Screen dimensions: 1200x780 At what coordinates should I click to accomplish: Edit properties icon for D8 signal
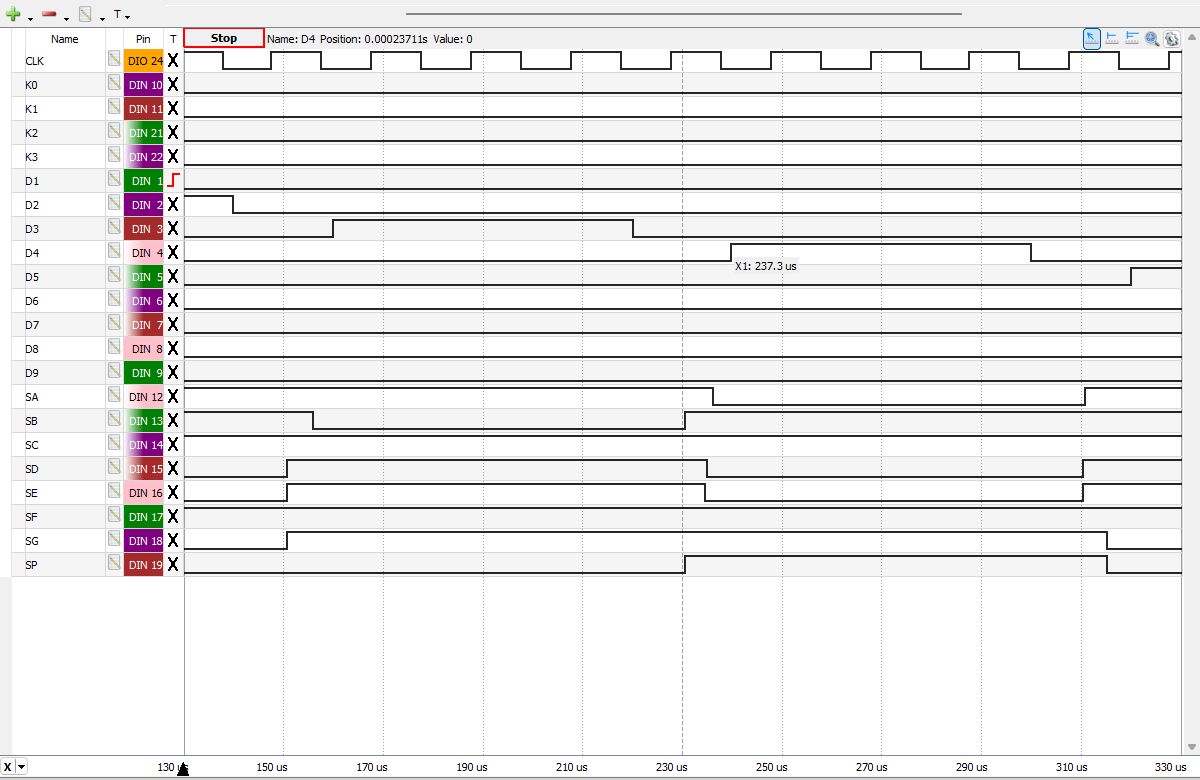click(115, 348)
